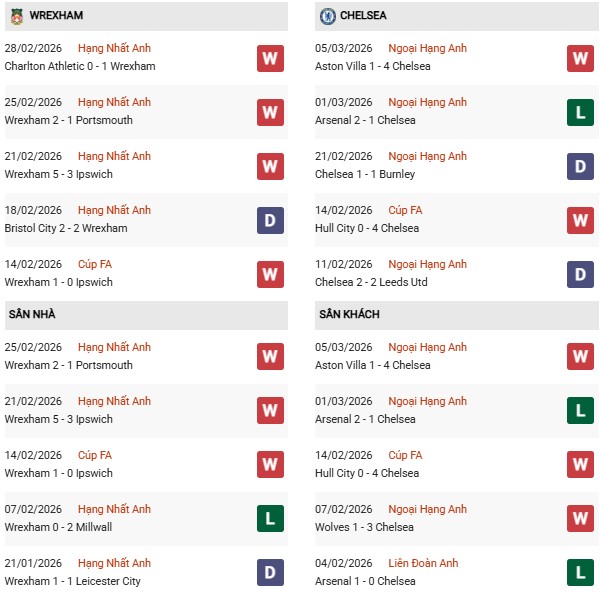Click L badge for Arsenal 1-0 Chelsea
Viewport: 600px width, 594px height.
pos(580,573)
